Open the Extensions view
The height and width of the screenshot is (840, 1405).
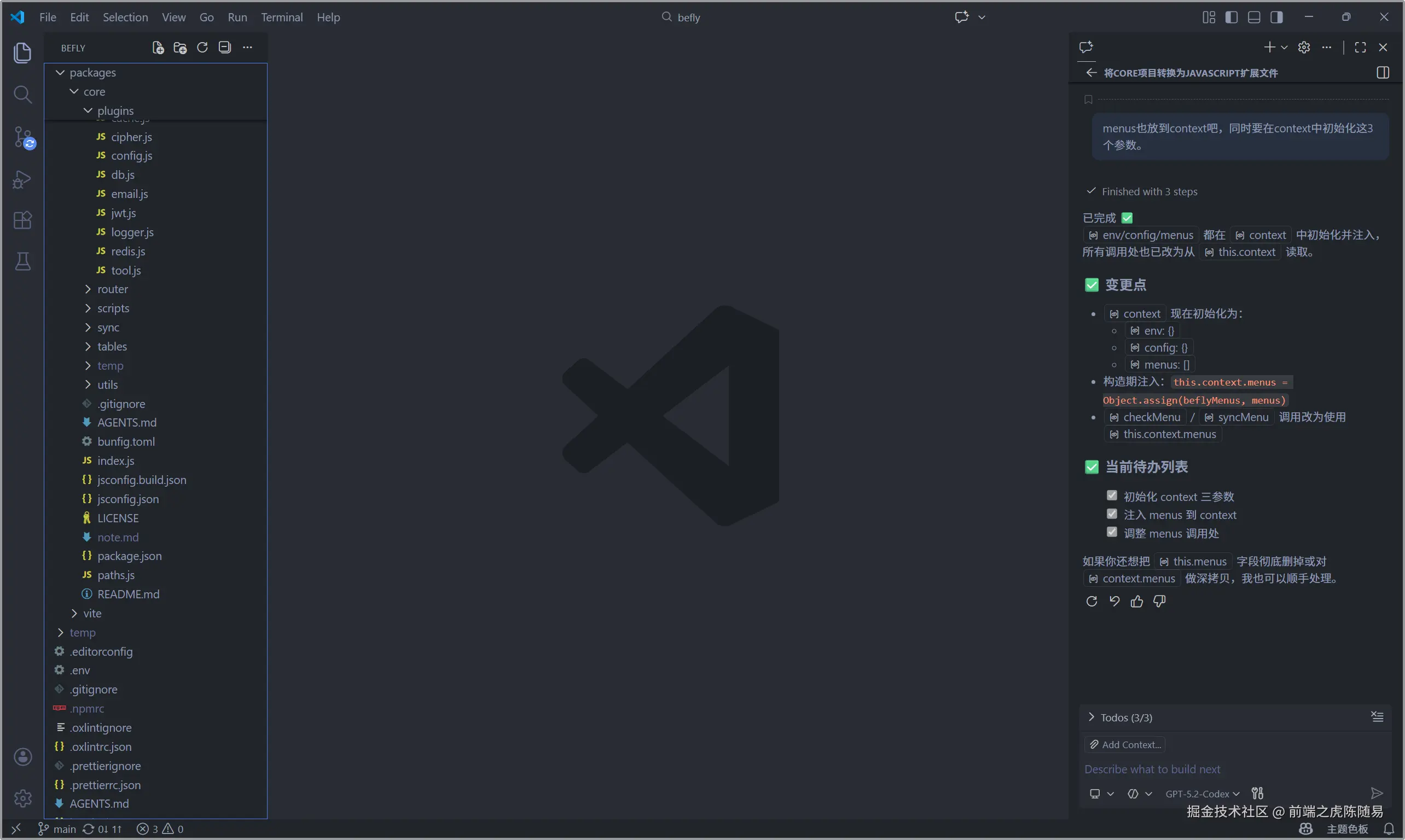click(22, 220)
